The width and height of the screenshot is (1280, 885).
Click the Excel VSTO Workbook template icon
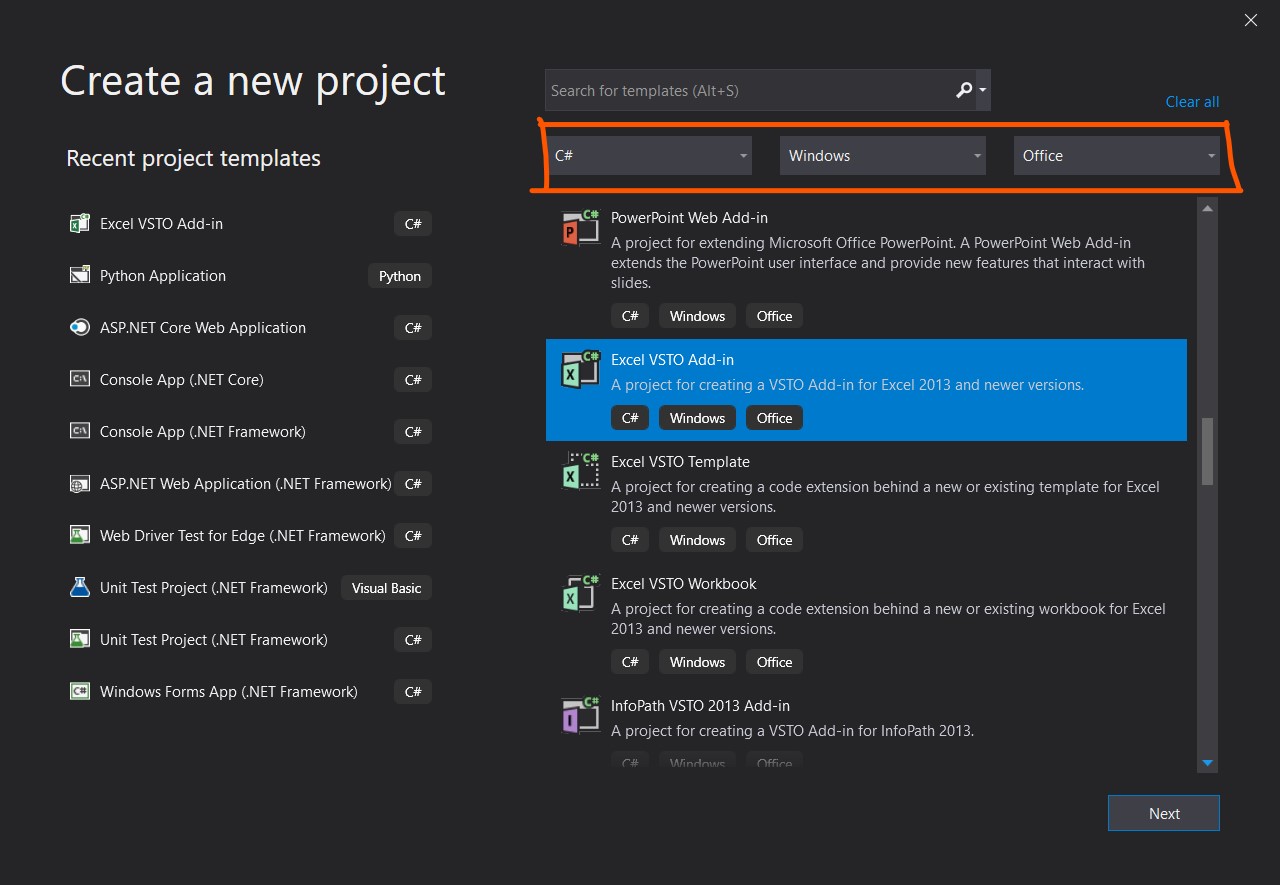(580, 594)
